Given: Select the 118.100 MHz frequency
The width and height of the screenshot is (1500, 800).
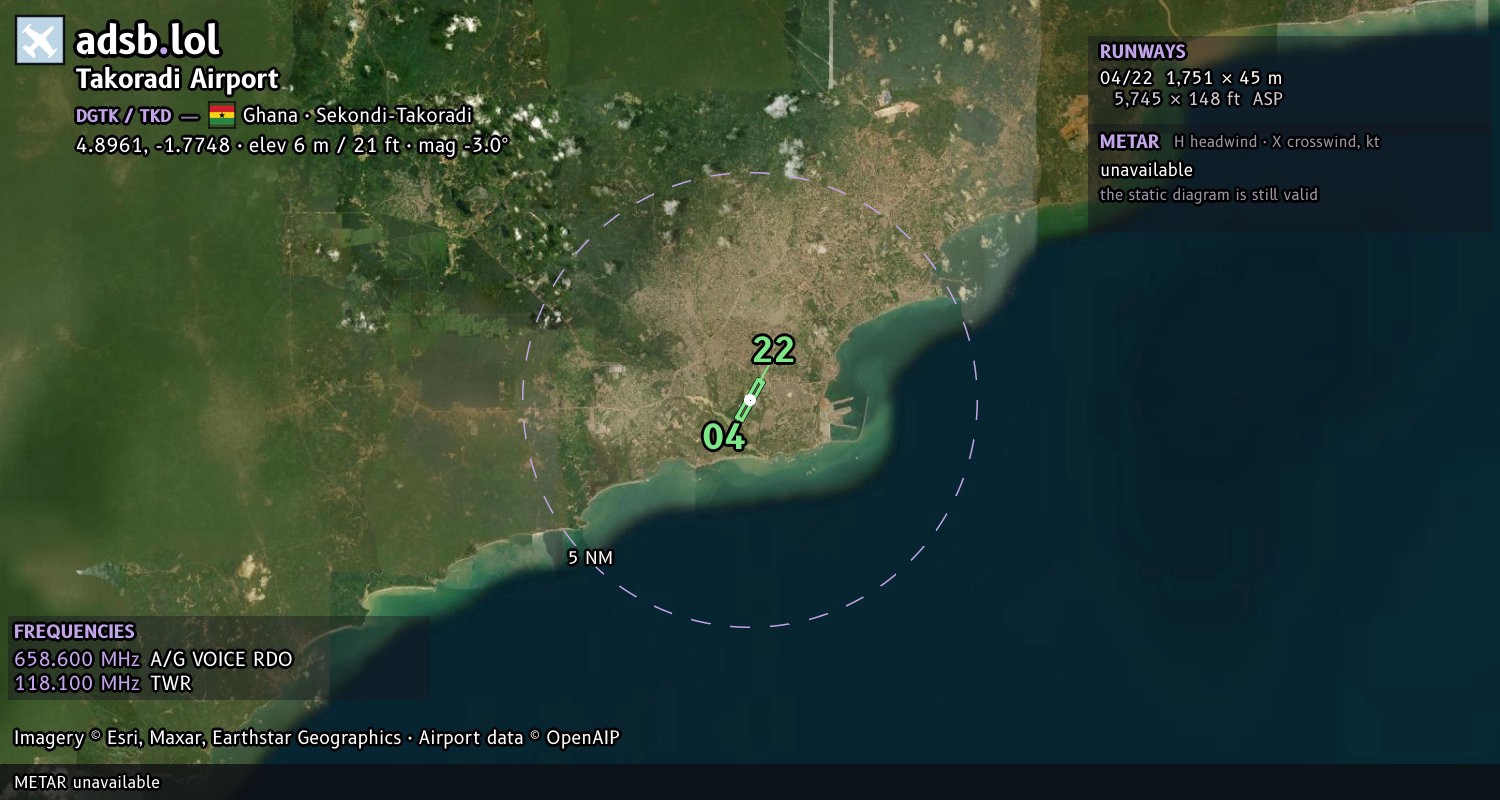Looking at the screenshot, I should click(77, 684).
